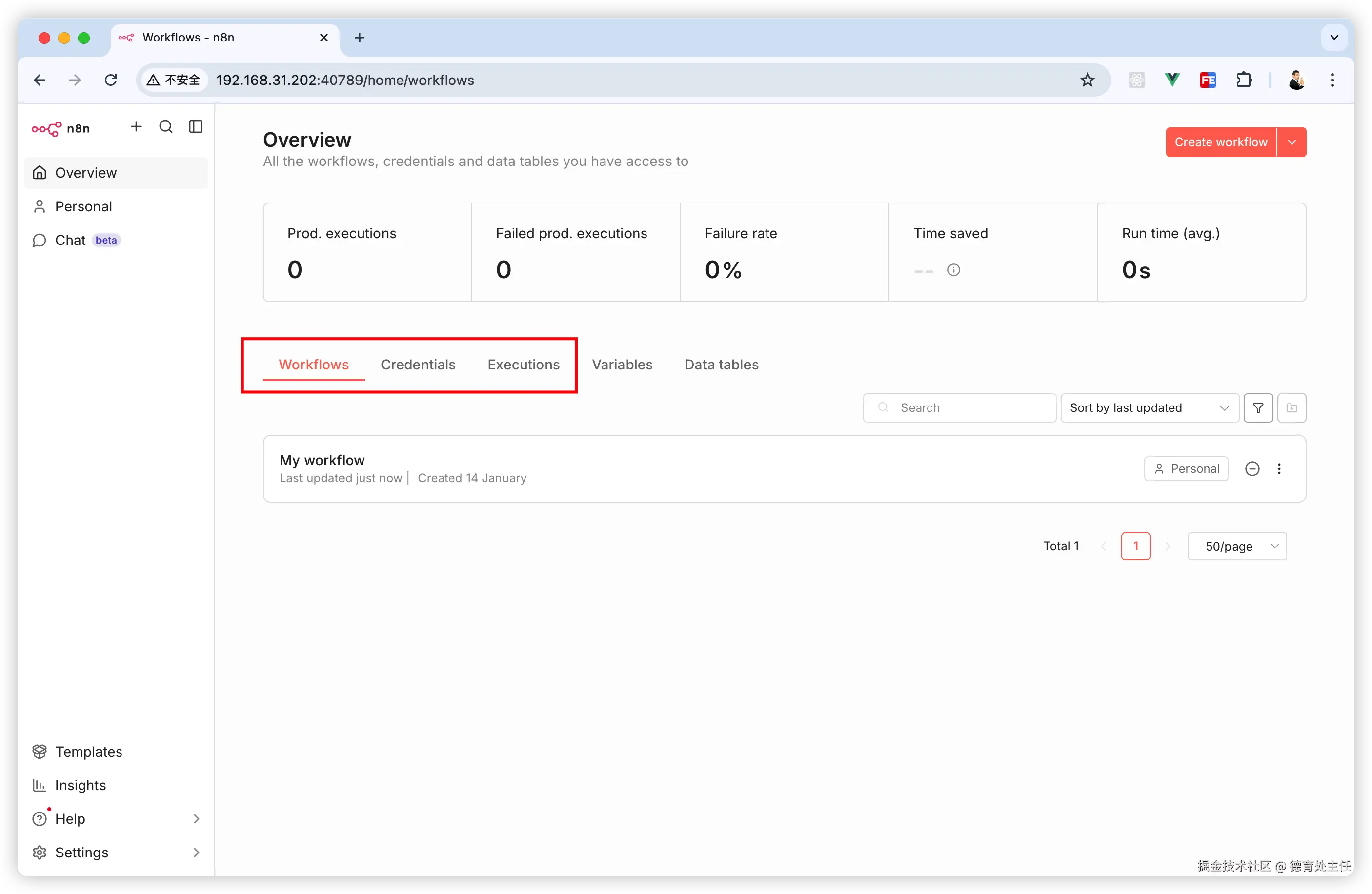This screenshot has height=894, width=1372.
Task: Open the sidebar search magnifier icon
Action: [166, 127]
